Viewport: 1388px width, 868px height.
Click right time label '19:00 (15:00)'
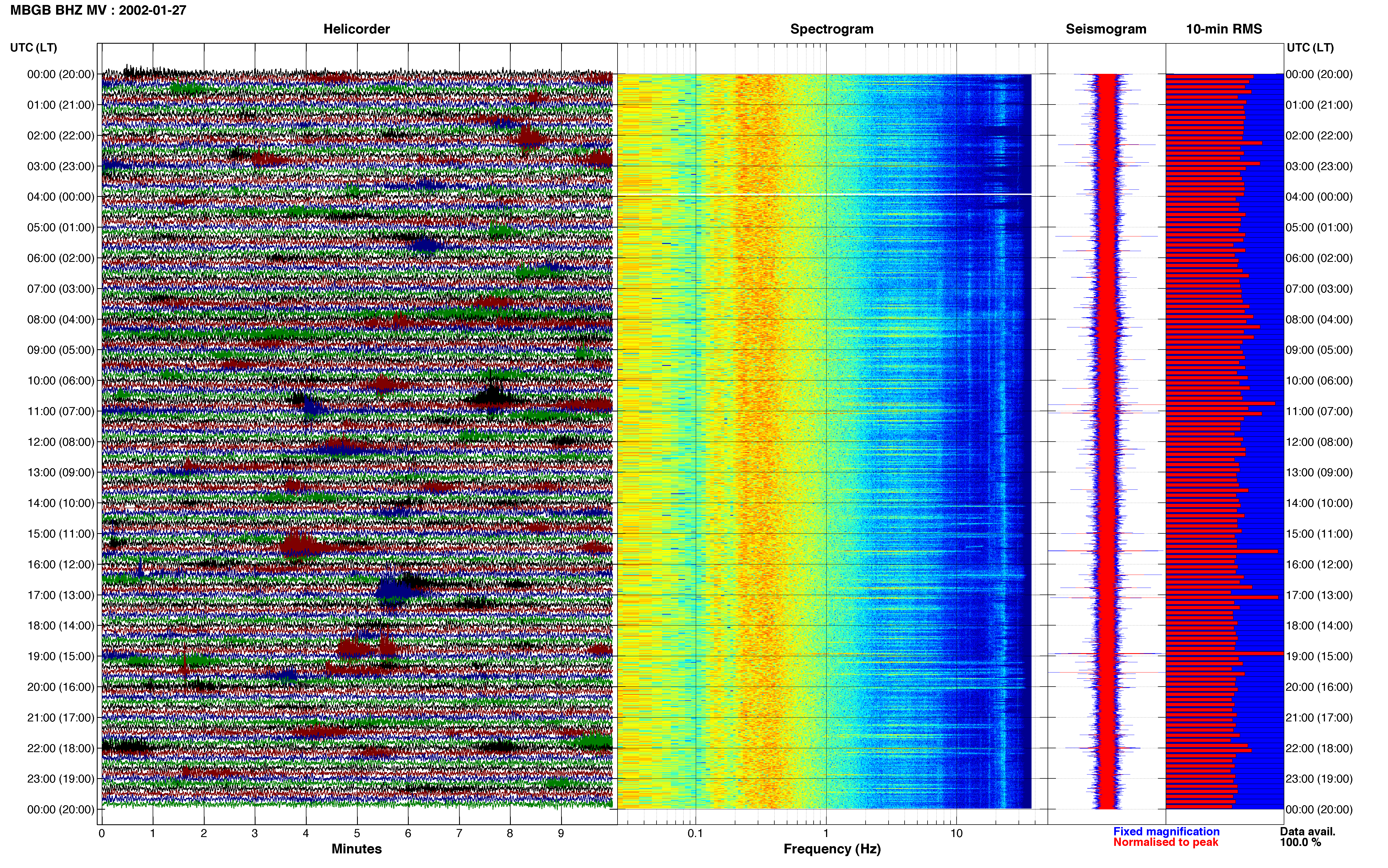1319,656
